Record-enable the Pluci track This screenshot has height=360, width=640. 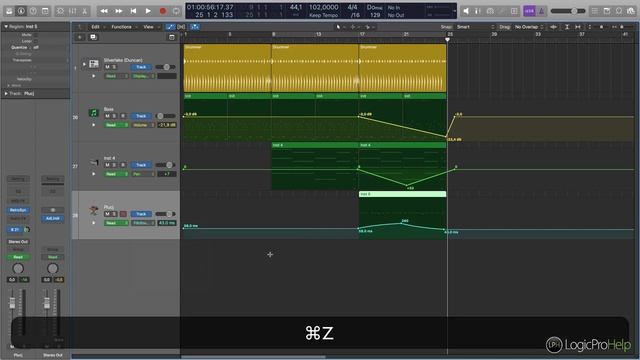[123, 214]
